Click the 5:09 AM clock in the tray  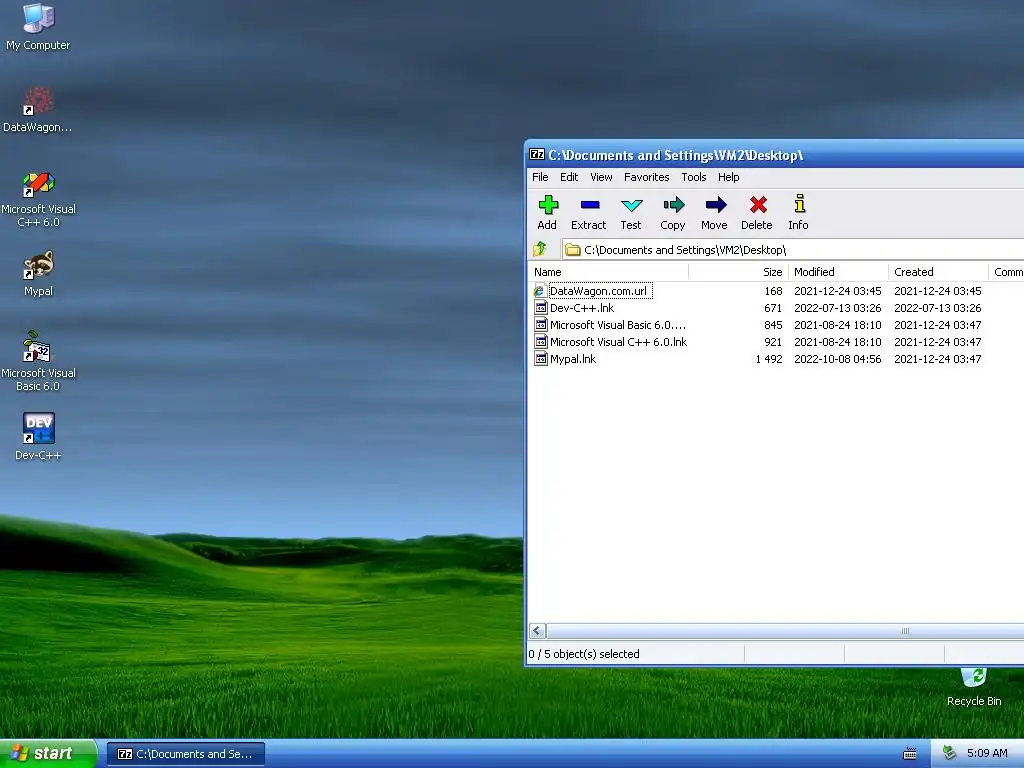[x=987, y=753]
